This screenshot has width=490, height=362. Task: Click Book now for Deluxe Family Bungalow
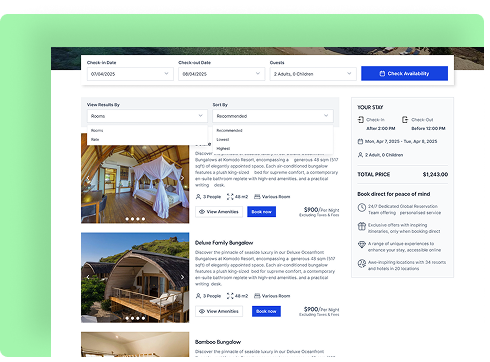pyautogui.click(x=266, y=311)
